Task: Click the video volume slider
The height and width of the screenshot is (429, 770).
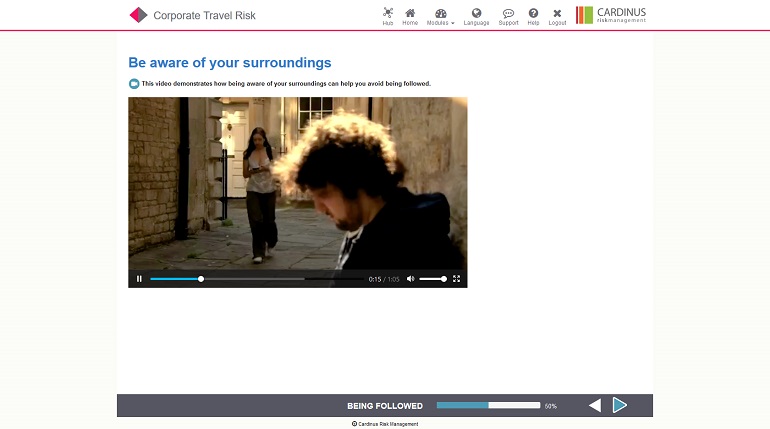Action: coord(433,279)
